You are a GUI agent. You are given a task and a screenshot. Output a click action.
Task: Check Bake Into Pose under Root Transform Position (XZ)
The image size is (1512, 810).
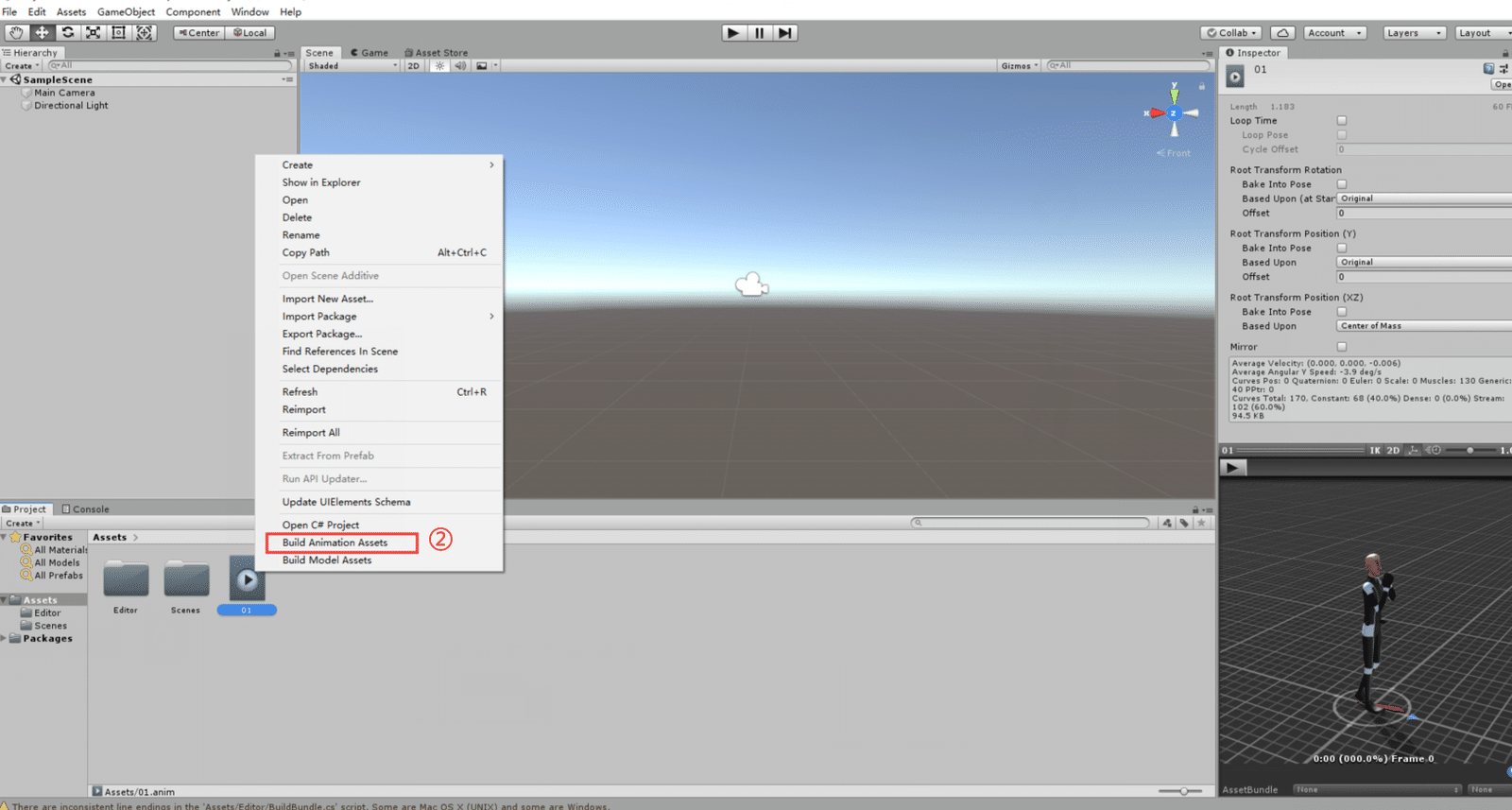[x=1342, y=311]
